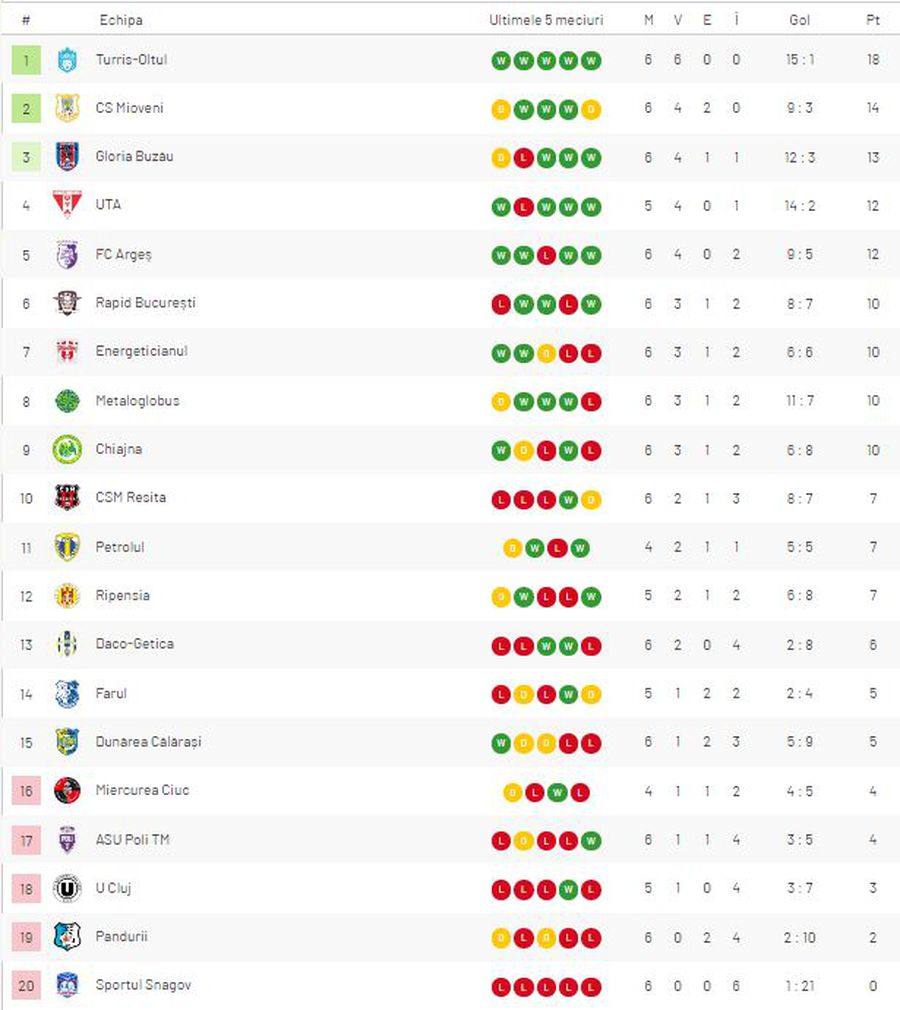Sort table by Pt column header

(873, 20)
